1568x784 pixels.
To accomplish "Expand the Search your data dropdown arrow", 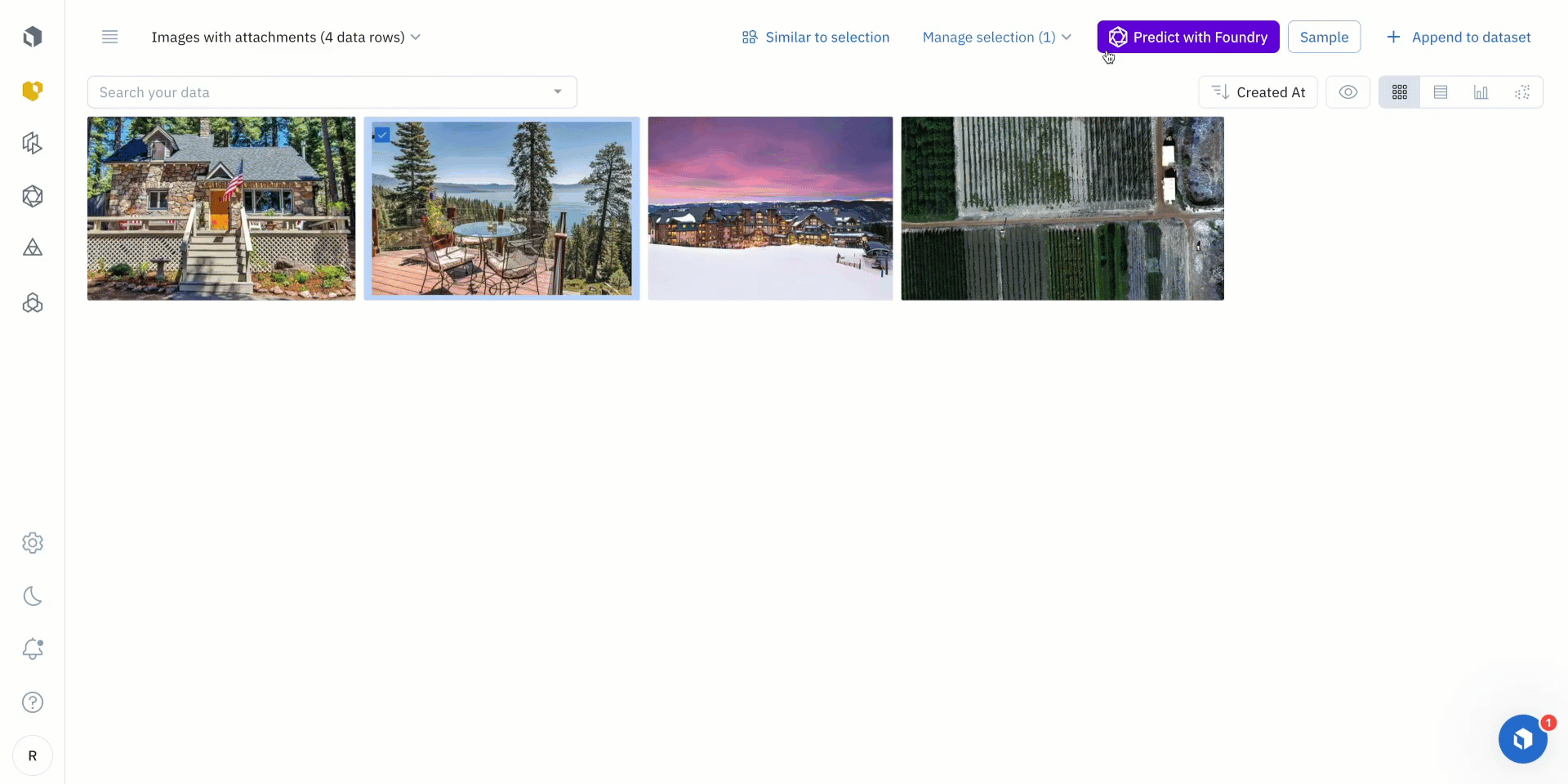I will (558, 92).
